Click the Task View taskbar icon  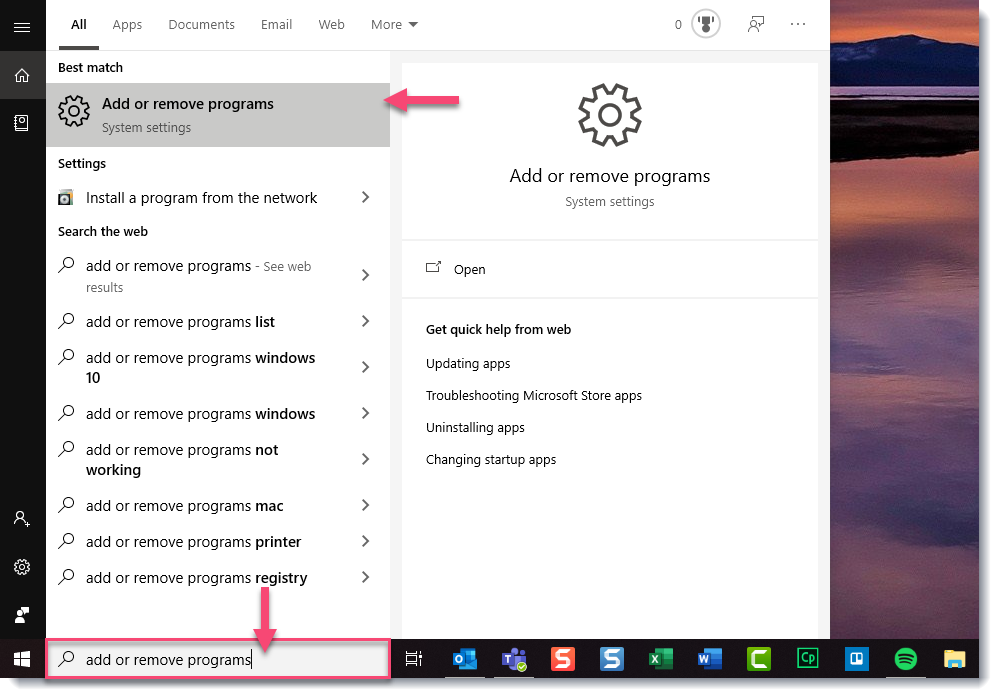(x=414, y=659)
